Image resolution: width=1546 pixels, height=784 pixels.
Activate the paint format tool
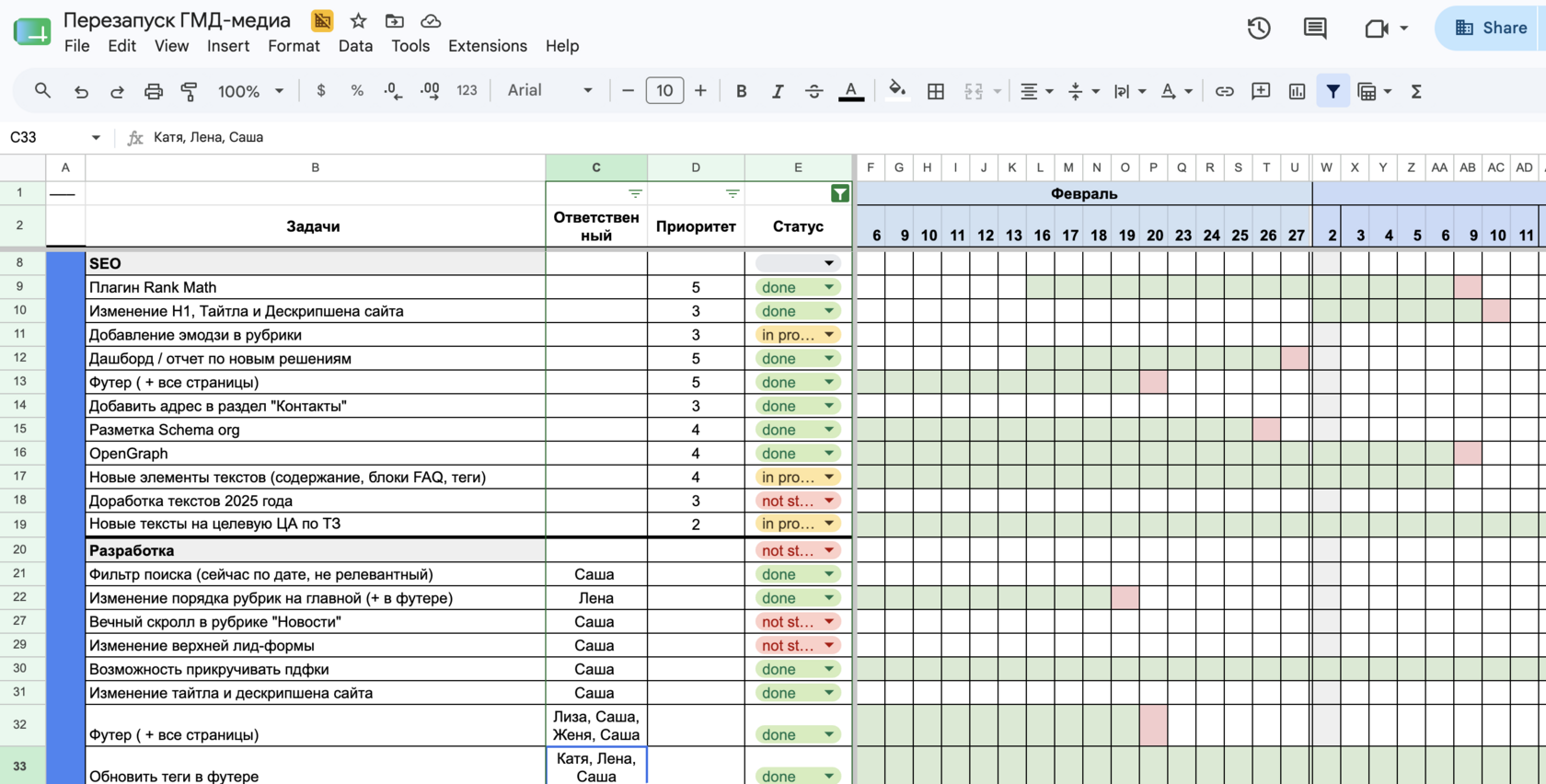[190, 91]
